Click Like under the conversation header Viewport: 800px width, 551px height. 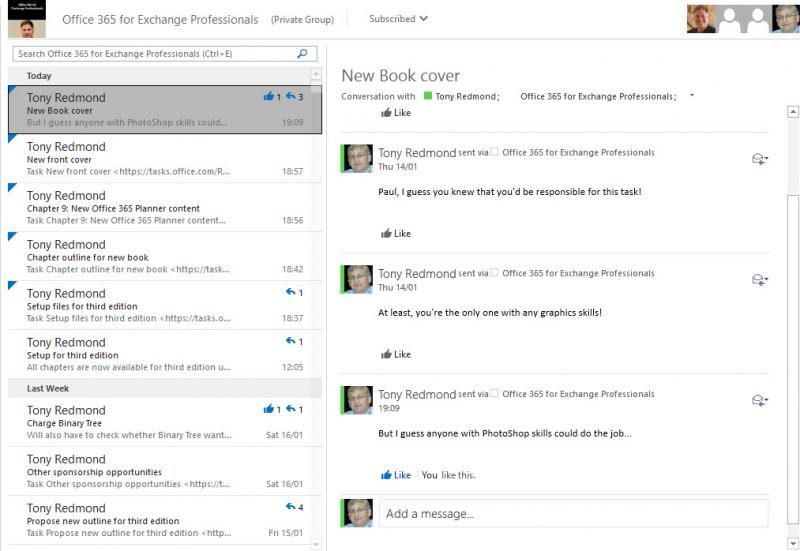396,113
